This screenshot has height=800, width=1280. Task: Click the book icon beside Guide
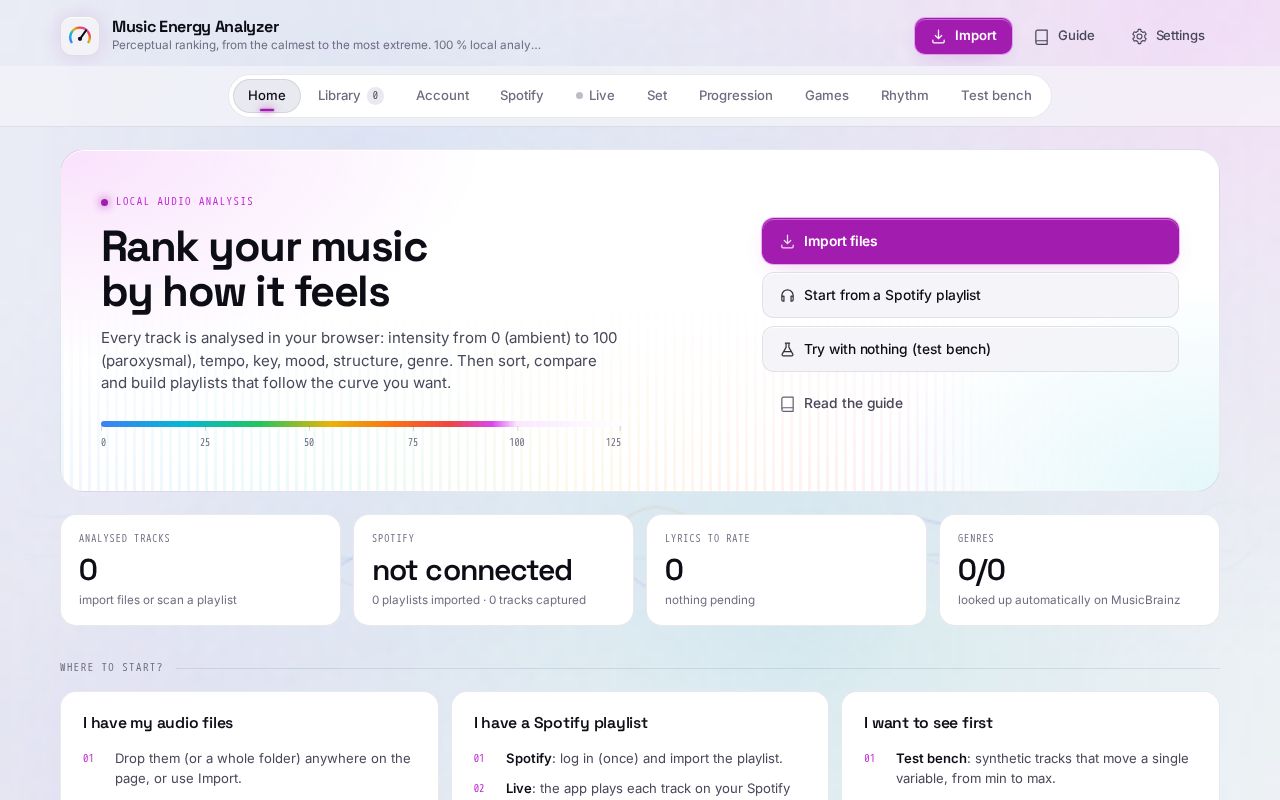coord(1041,36)
